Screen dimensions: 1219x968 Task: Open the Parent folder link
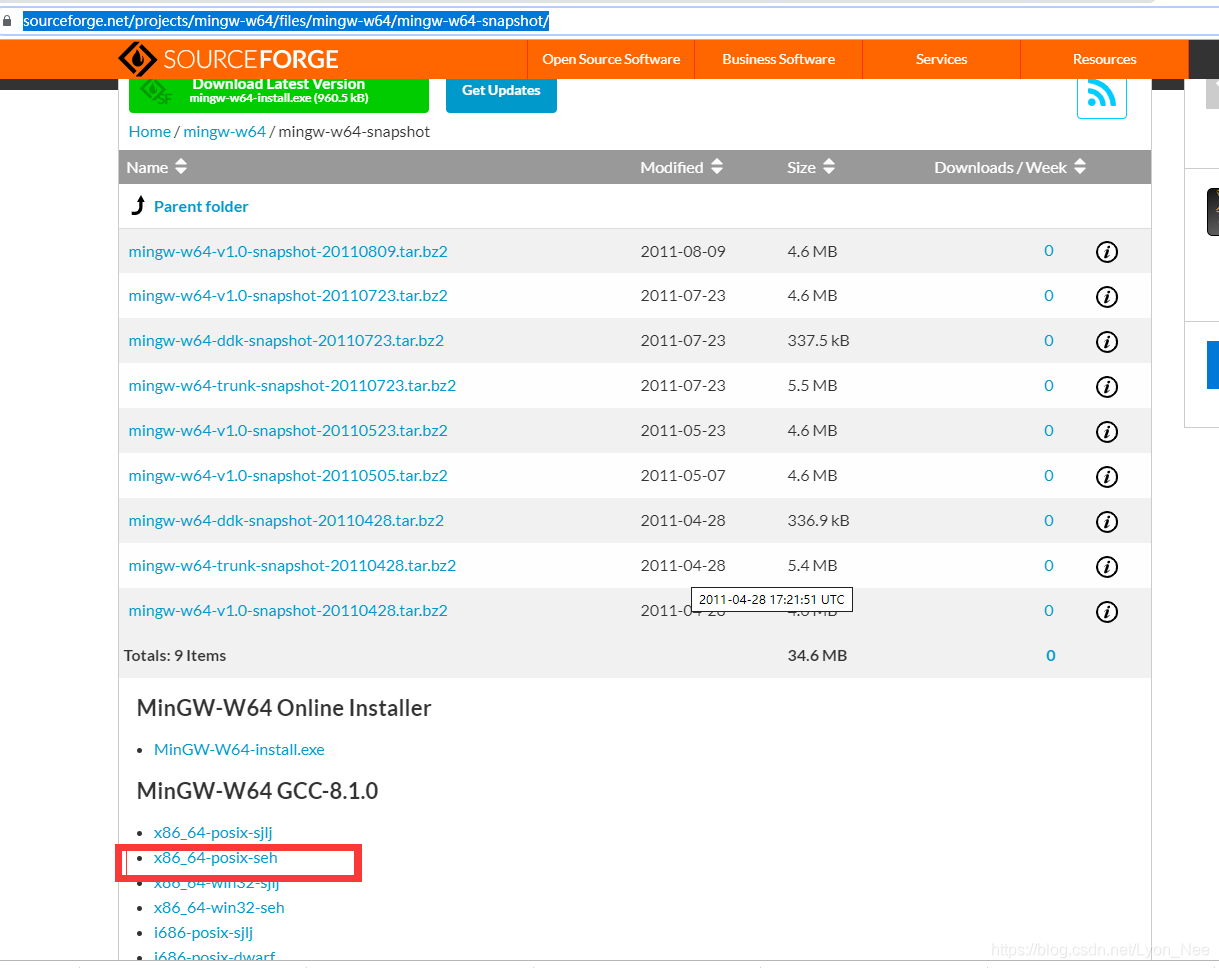tap(201, 206)
